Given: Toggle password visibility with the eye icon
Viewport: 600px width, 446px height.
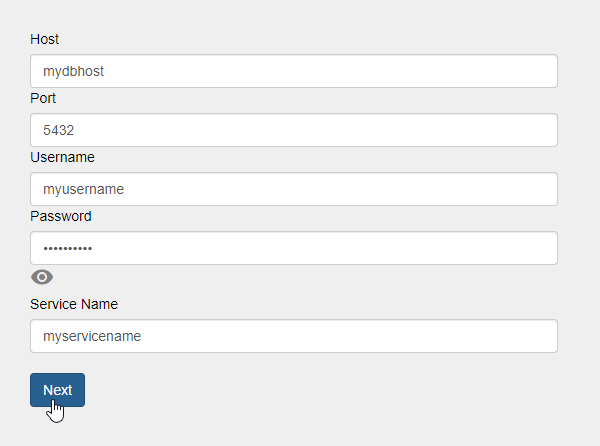Looking at the screenshot, I should click(42, 277).
